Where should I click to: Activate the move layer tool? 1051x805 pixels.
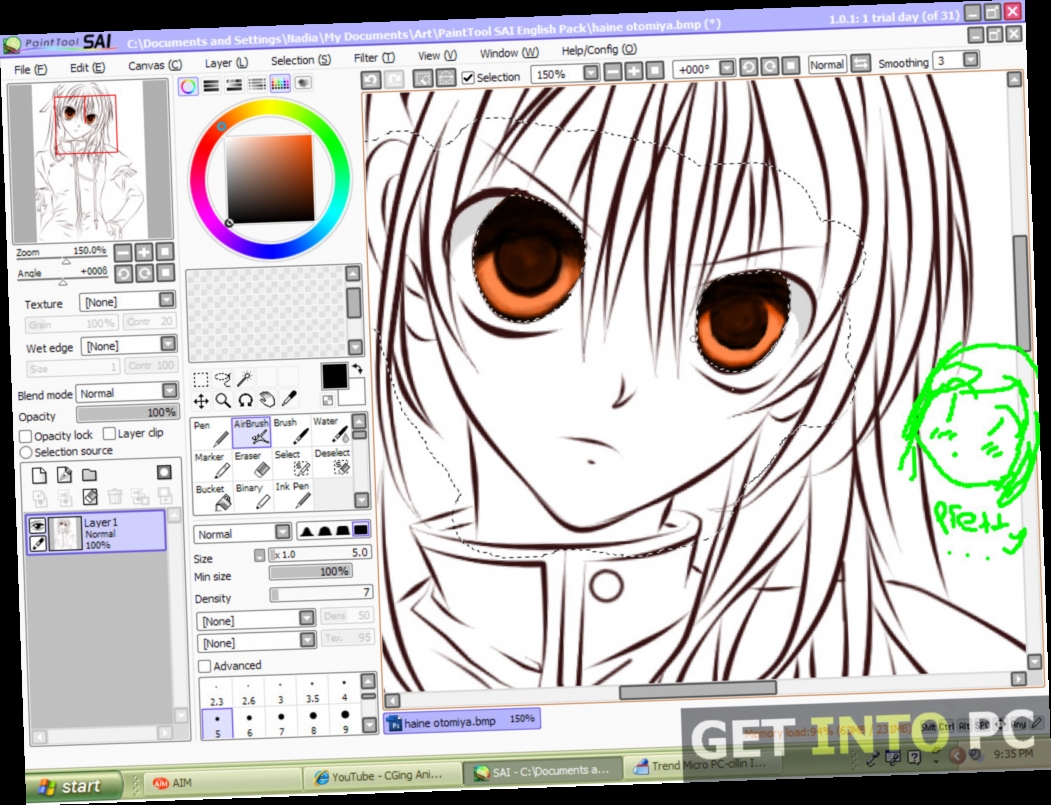pyautogui.click(x=201, y=402)
